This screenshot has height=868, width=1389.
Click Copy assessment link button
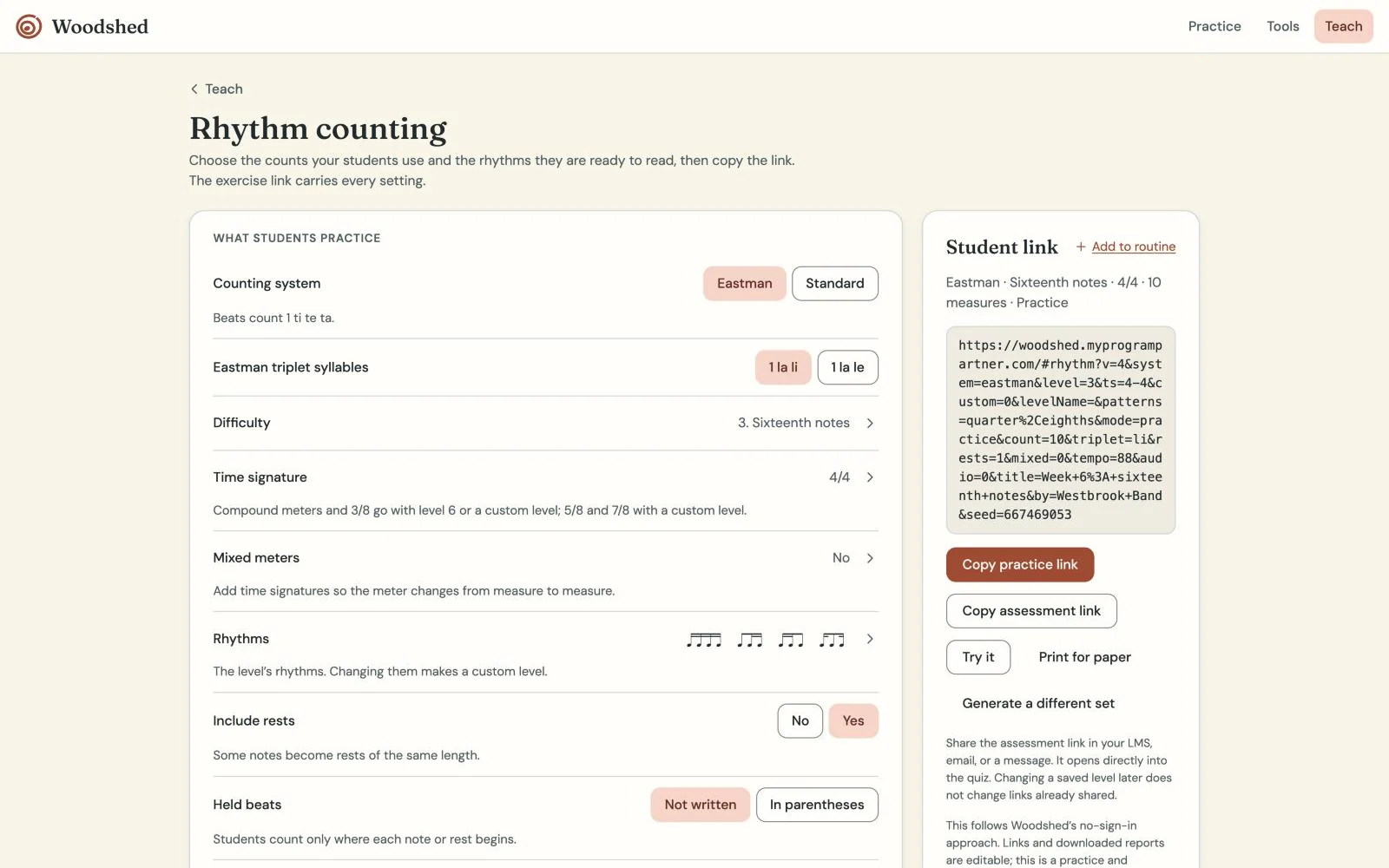click(x=1031, y=611)
